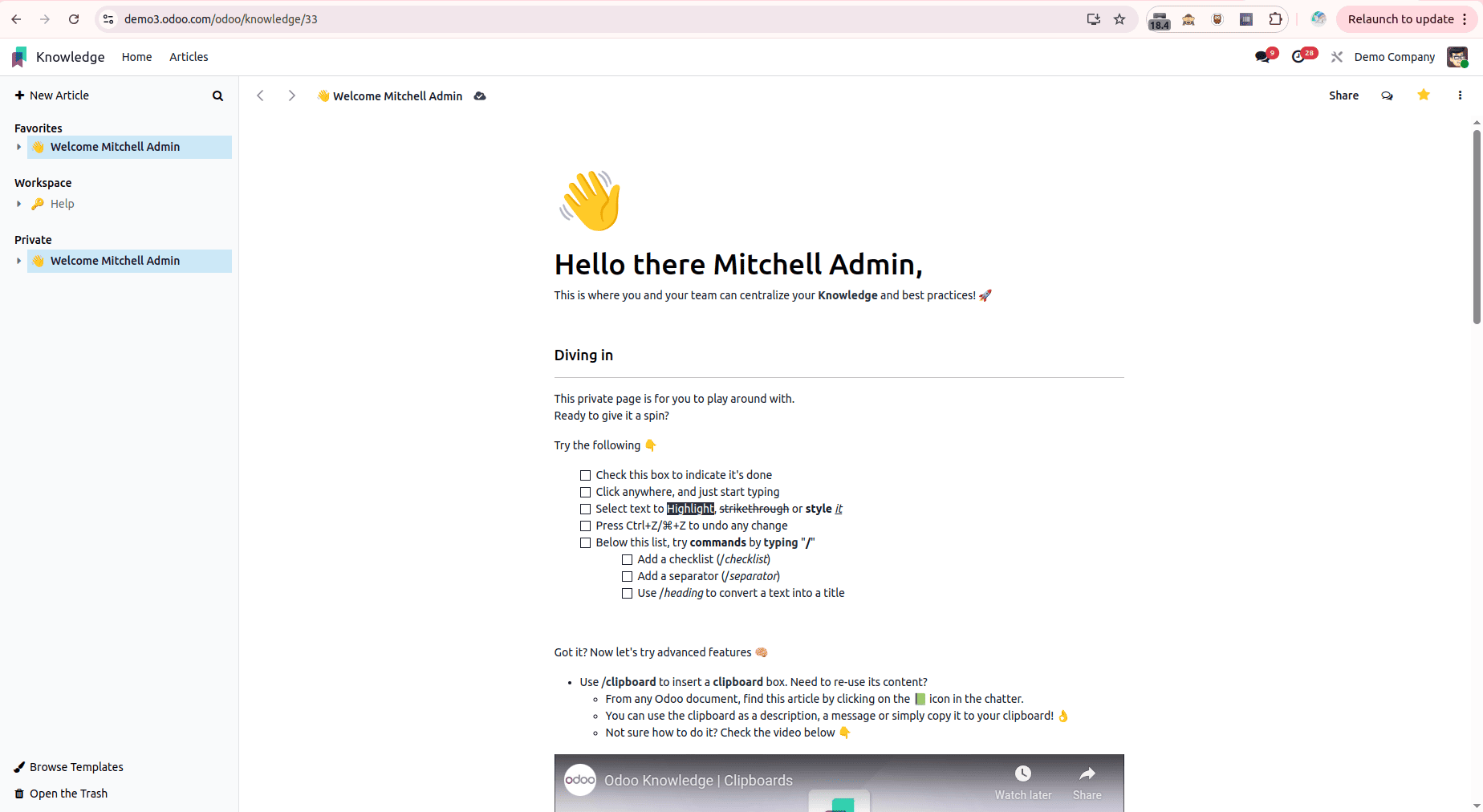Open the article comments panel icon
Image resolution: width=1483 pixels, height=812 pixels.
[1387, 95]
